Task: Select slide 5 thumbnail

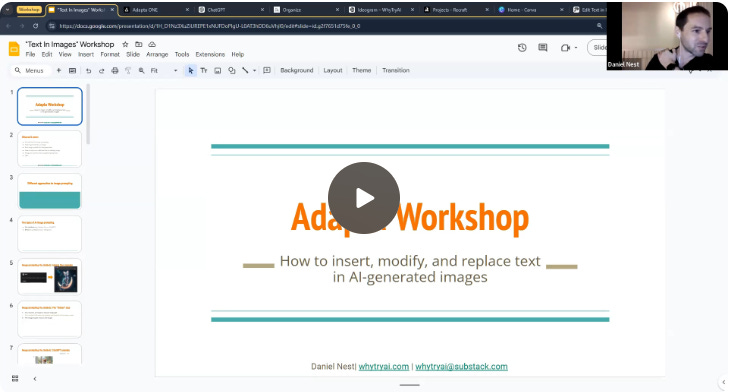Action: 50,277
